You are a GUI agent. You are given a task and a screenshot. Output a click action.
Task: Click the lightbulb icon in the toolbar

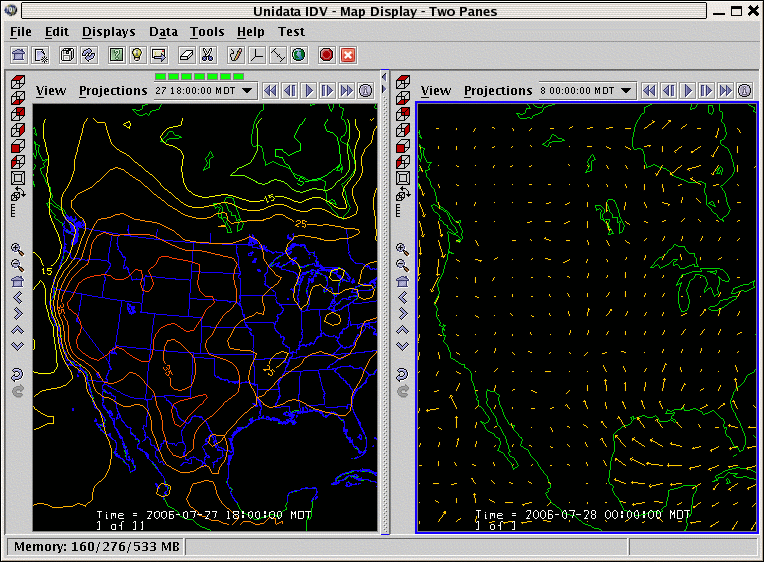[x=137, y=54]
